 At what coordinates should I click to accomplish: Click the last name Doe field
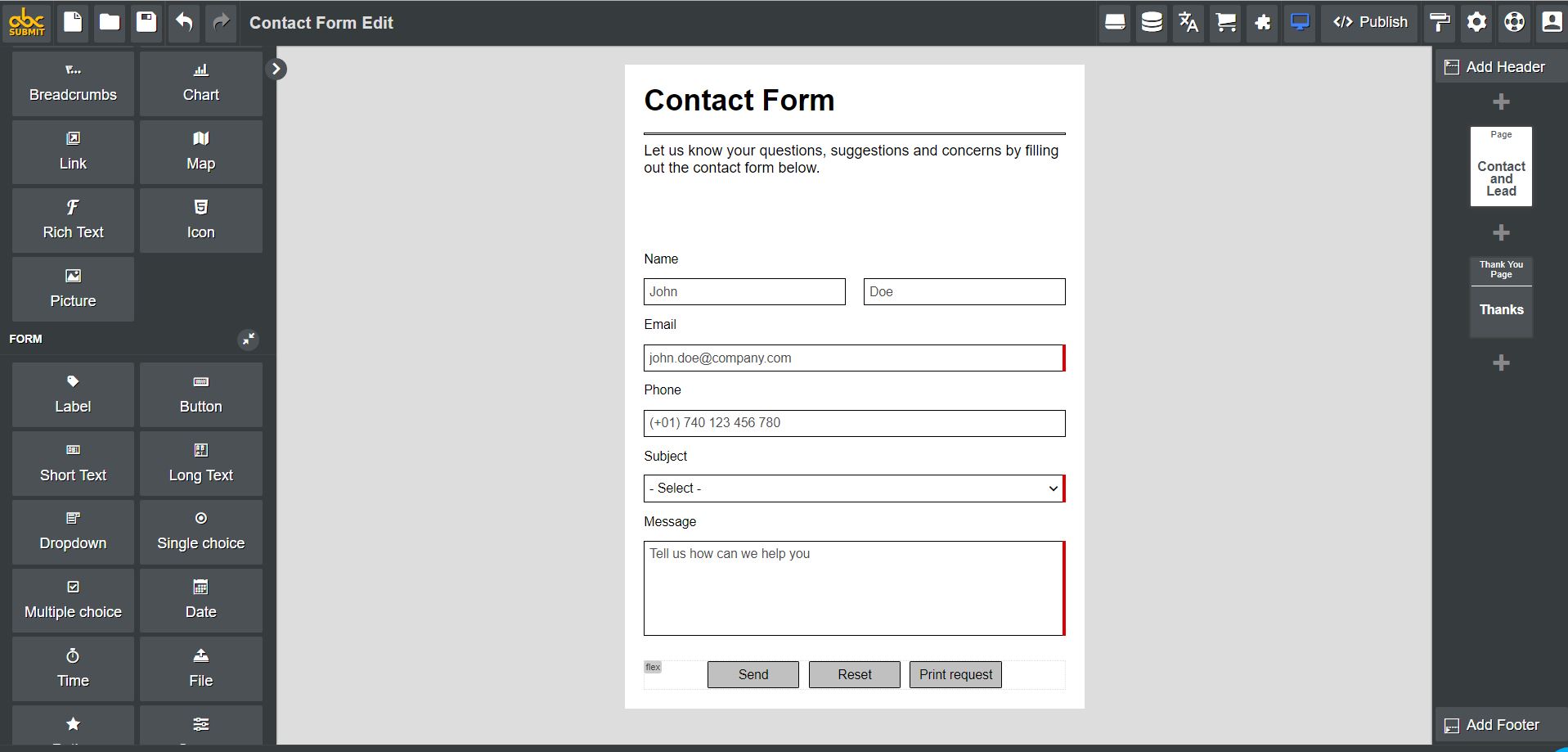coord(964,292)
